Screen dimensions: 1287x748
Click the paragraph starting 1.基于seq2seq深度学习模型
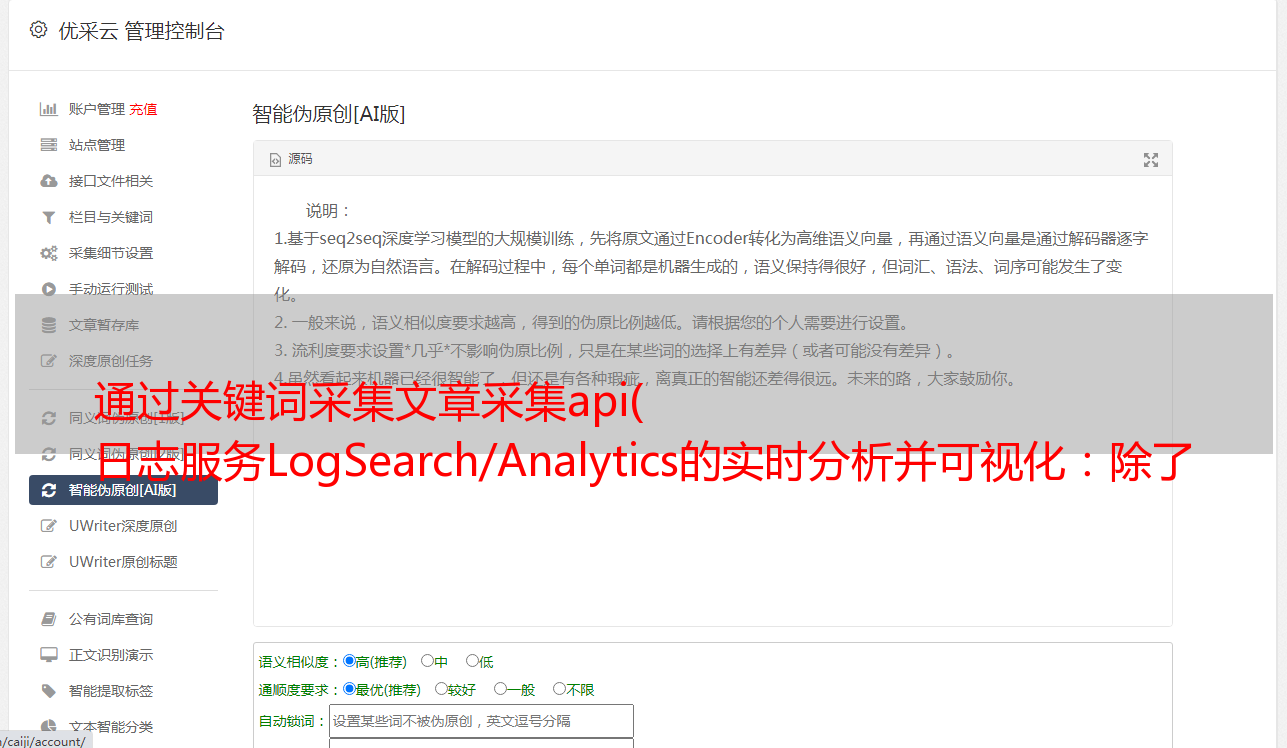pos(711,267)
